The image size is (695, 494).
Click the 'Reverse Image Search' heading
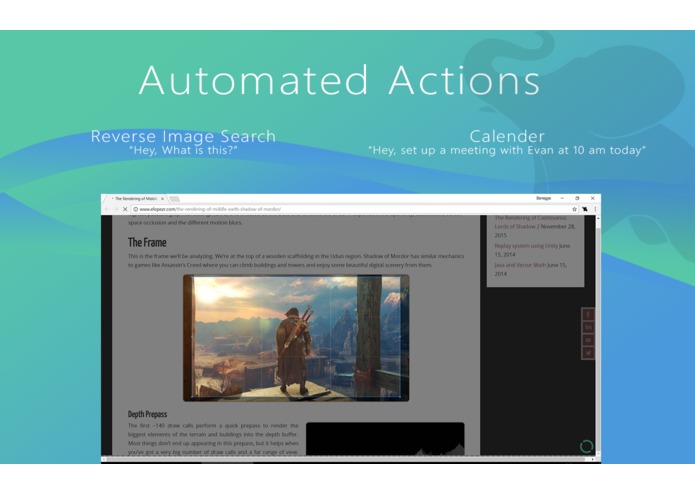pyautogui.click(x=183, y=136)
